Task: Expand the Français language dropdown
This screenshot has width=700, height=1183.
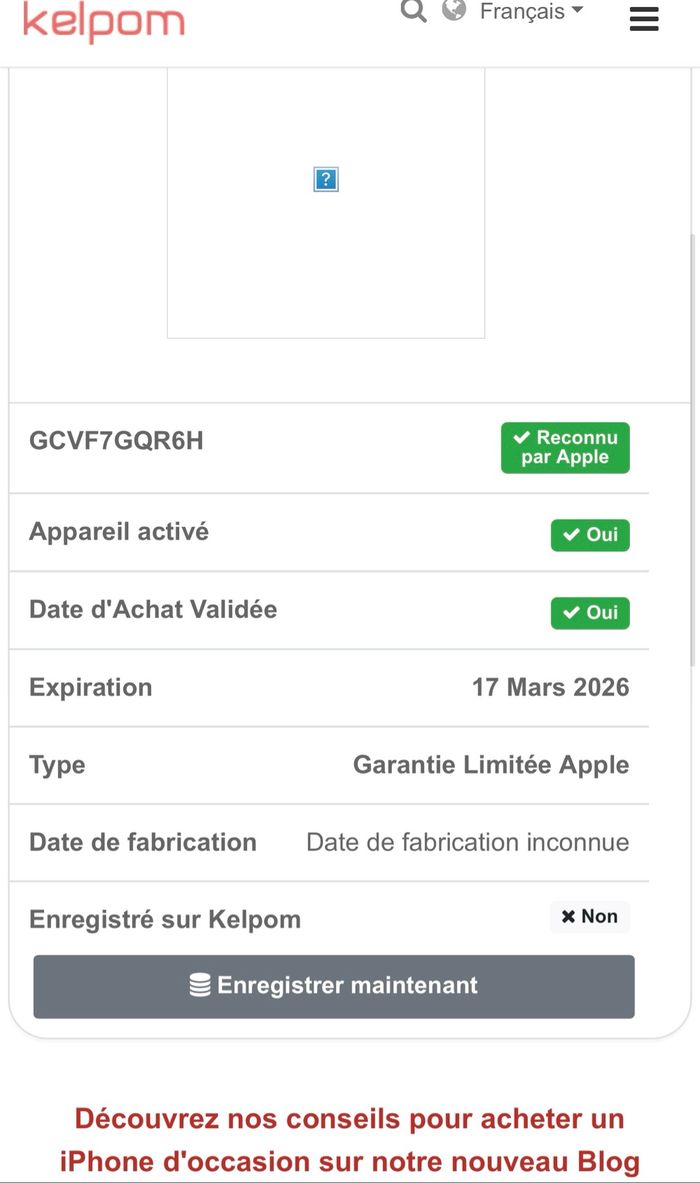Action: pos(531,11)
